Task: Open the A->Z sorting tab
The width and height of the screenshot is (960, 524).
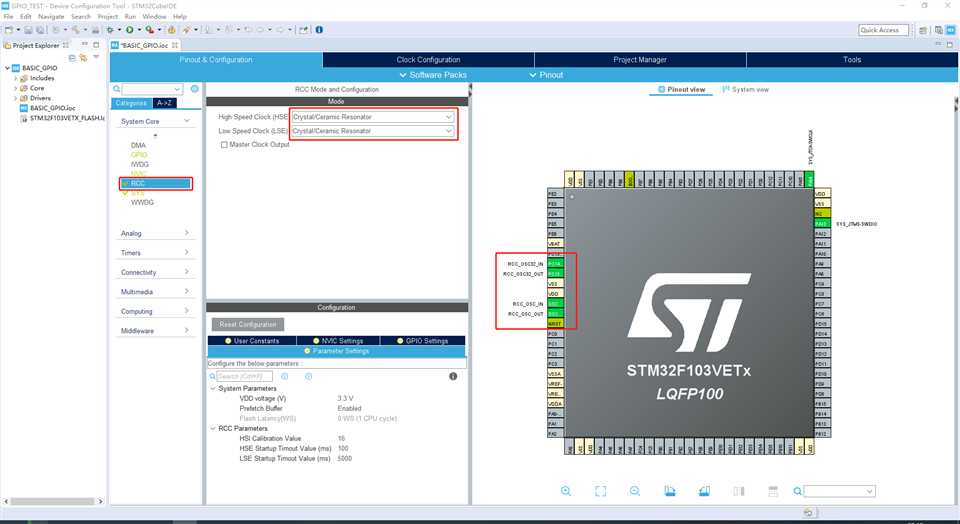Action: click(164, 103)
